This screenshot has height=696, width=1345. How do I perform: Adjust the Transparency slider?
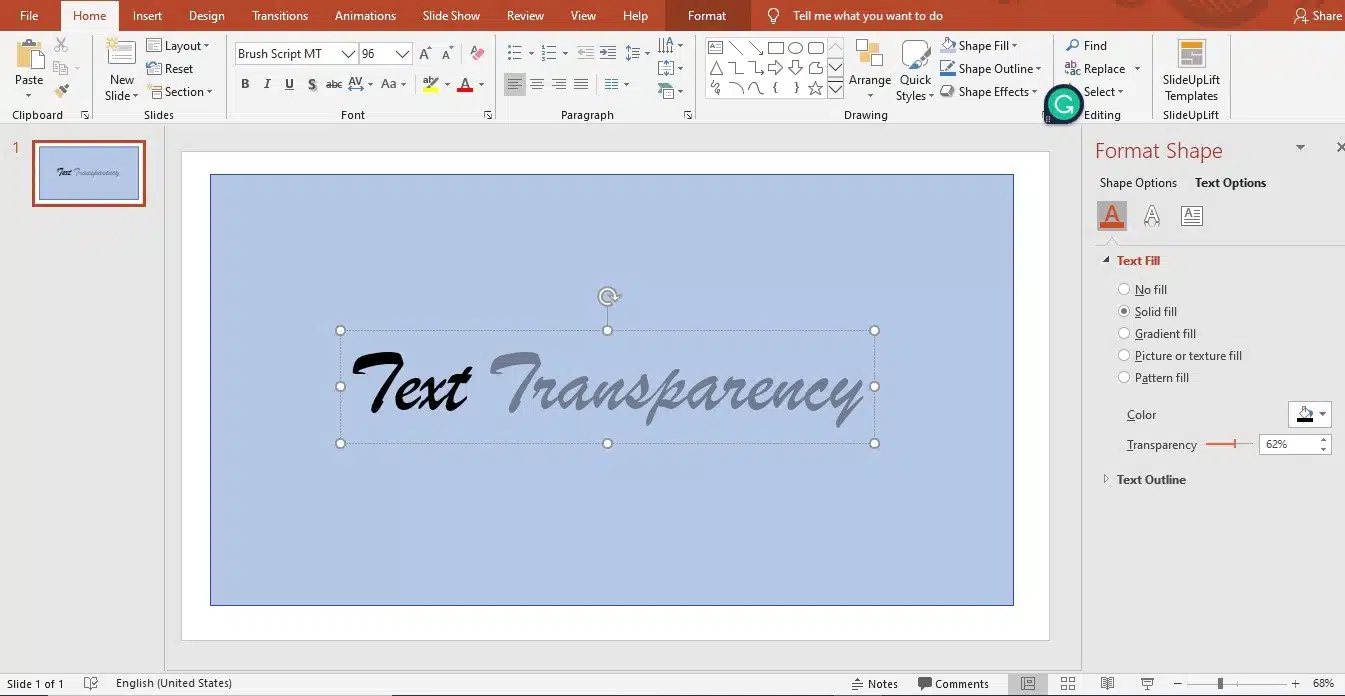pyautogui.click(x=1236, y=444)
